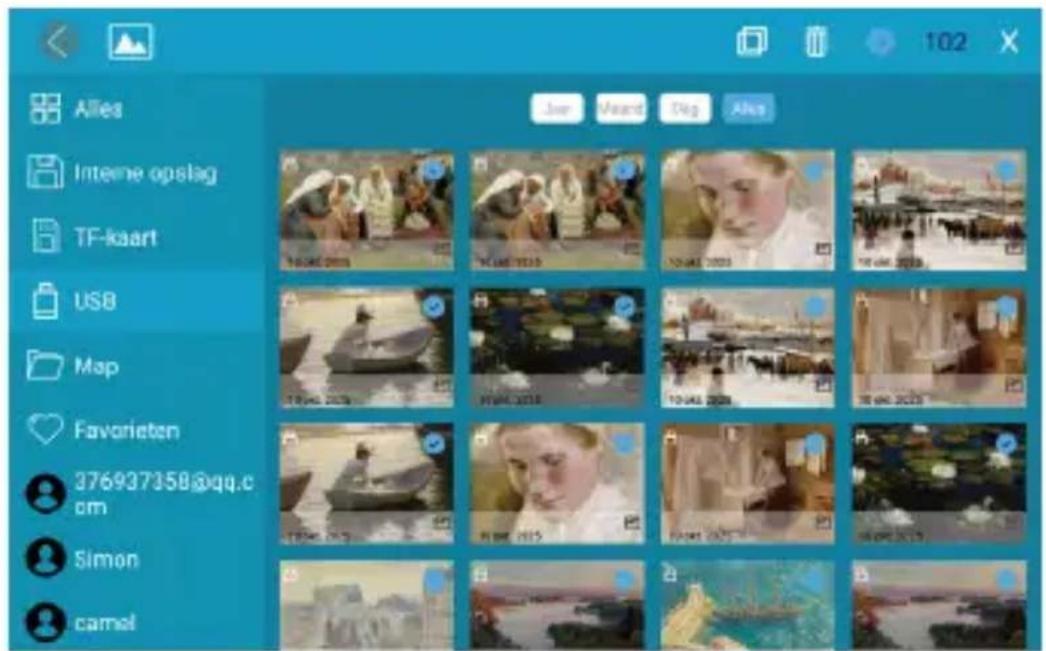The height and width of the screenshot is (651, 1046).
Task: Open the camel user account
Action: coord(137,622)
